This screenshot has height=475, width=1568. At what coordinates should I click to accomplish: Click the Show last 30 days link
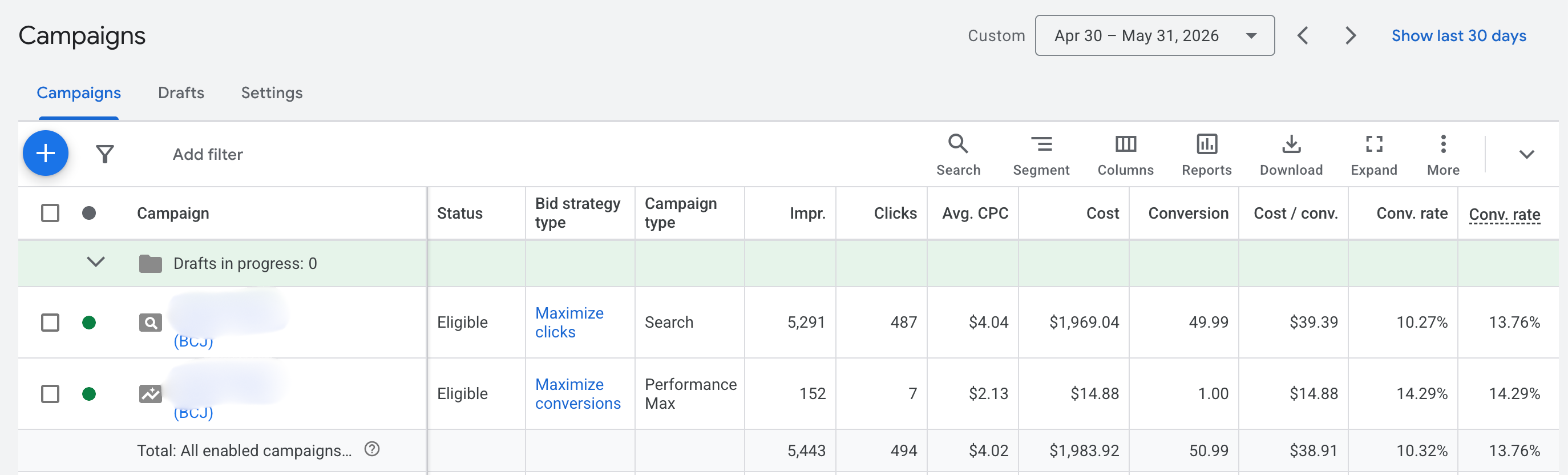(1458, 36)
